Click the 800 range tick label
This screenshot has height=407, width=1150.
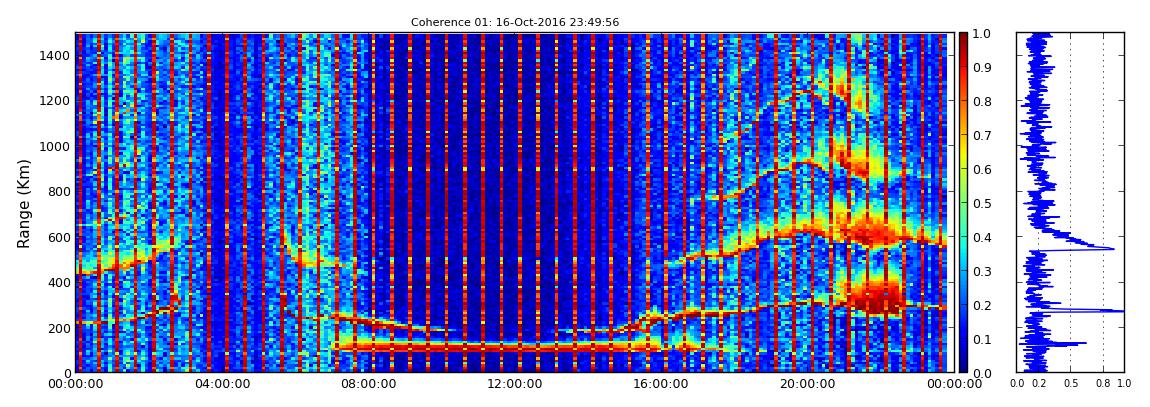[x=58, y=191]
